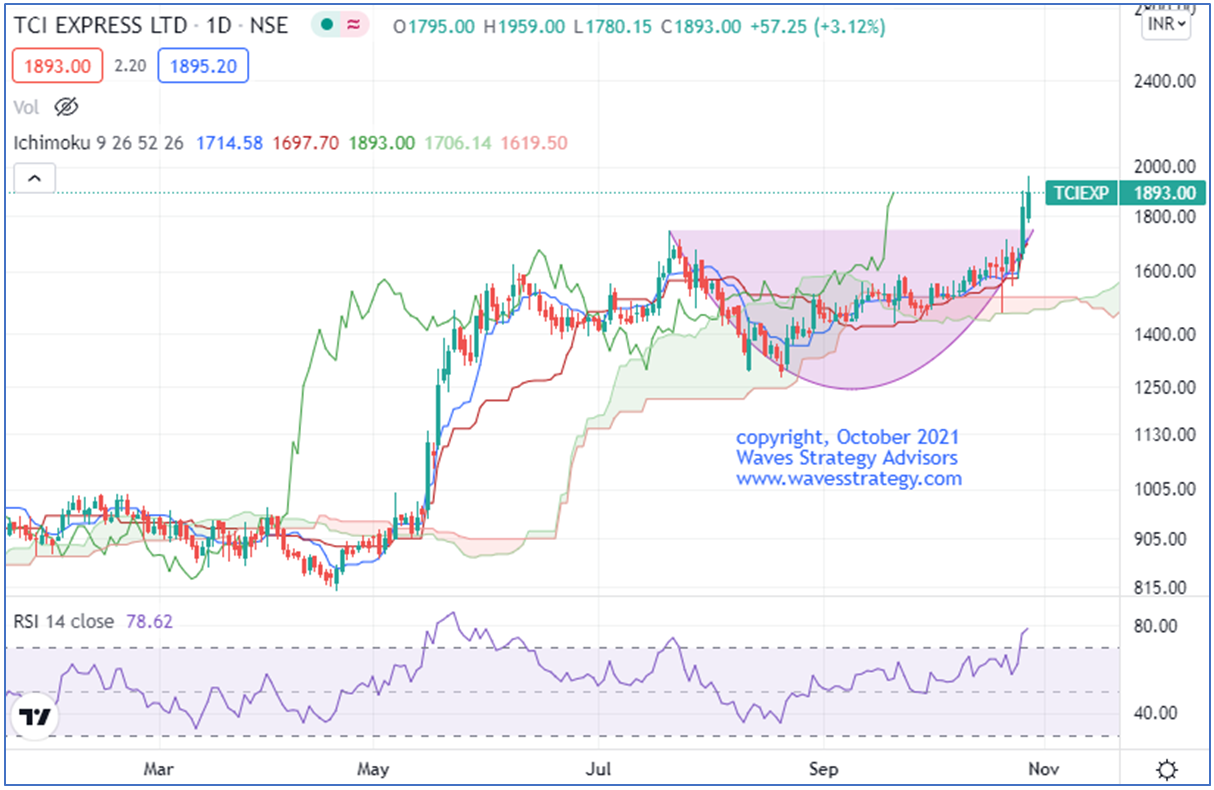Click the change value +57.25 (+3.12%)
This screenshot has width=1214, height=790.
[x=818, y=27]
